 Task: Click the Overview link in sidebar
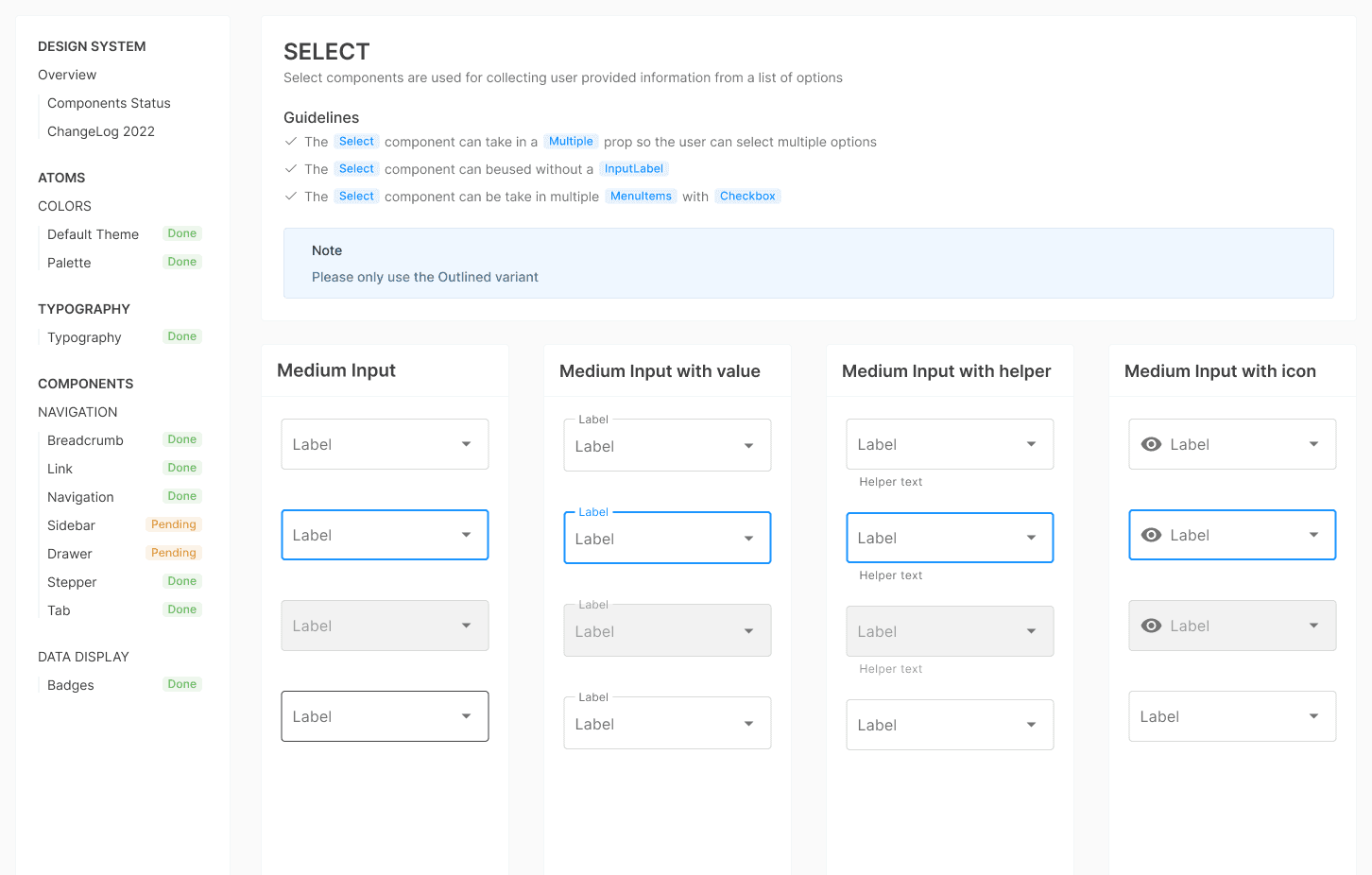click(x=67, y=75)
